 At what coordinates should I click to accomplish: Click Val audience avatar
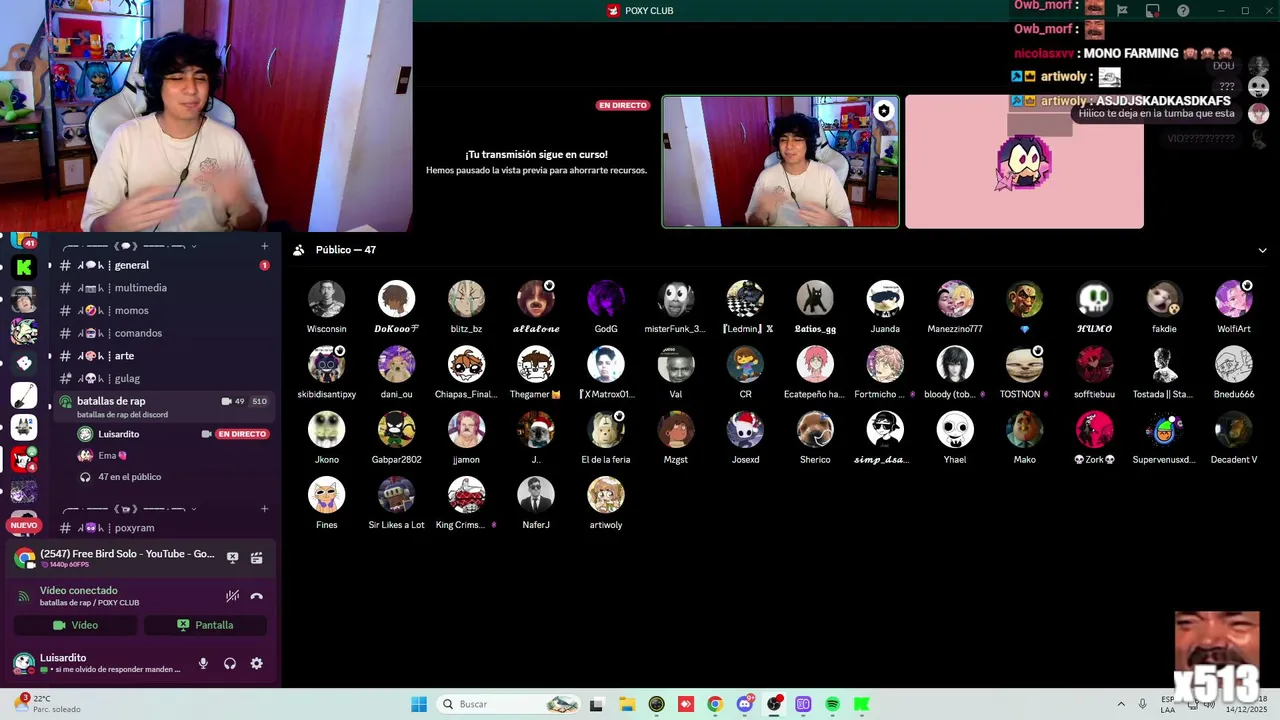click(x=676, y=365)
